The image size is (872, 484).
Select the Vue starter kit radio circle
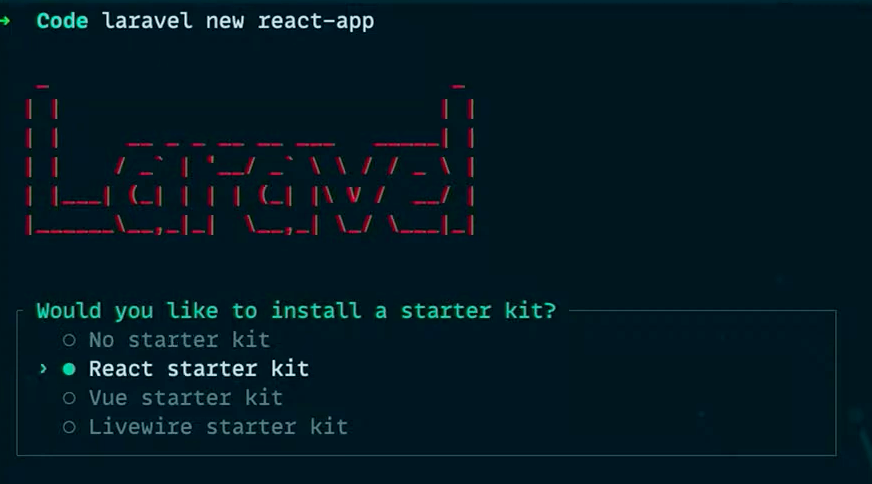pos(69,398)
